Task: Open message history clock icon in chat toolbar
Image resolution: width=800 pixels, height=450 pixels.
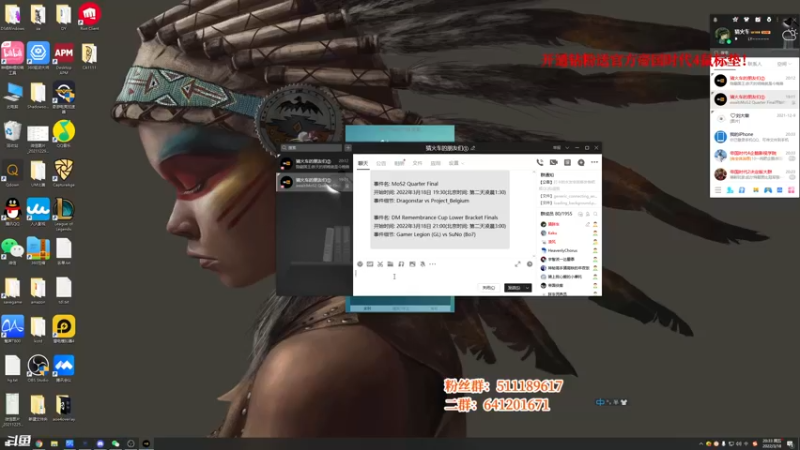Action: (x=530, y=264)
